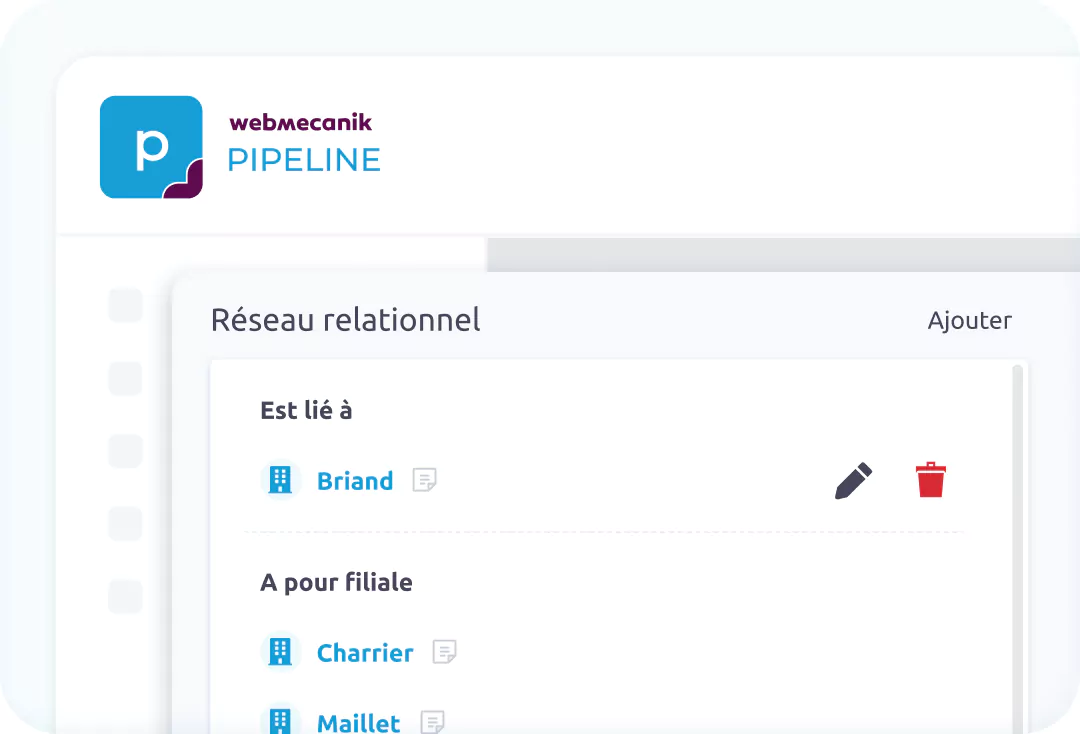Click the pencil icon to edit Briand relation

pos(853,480)
